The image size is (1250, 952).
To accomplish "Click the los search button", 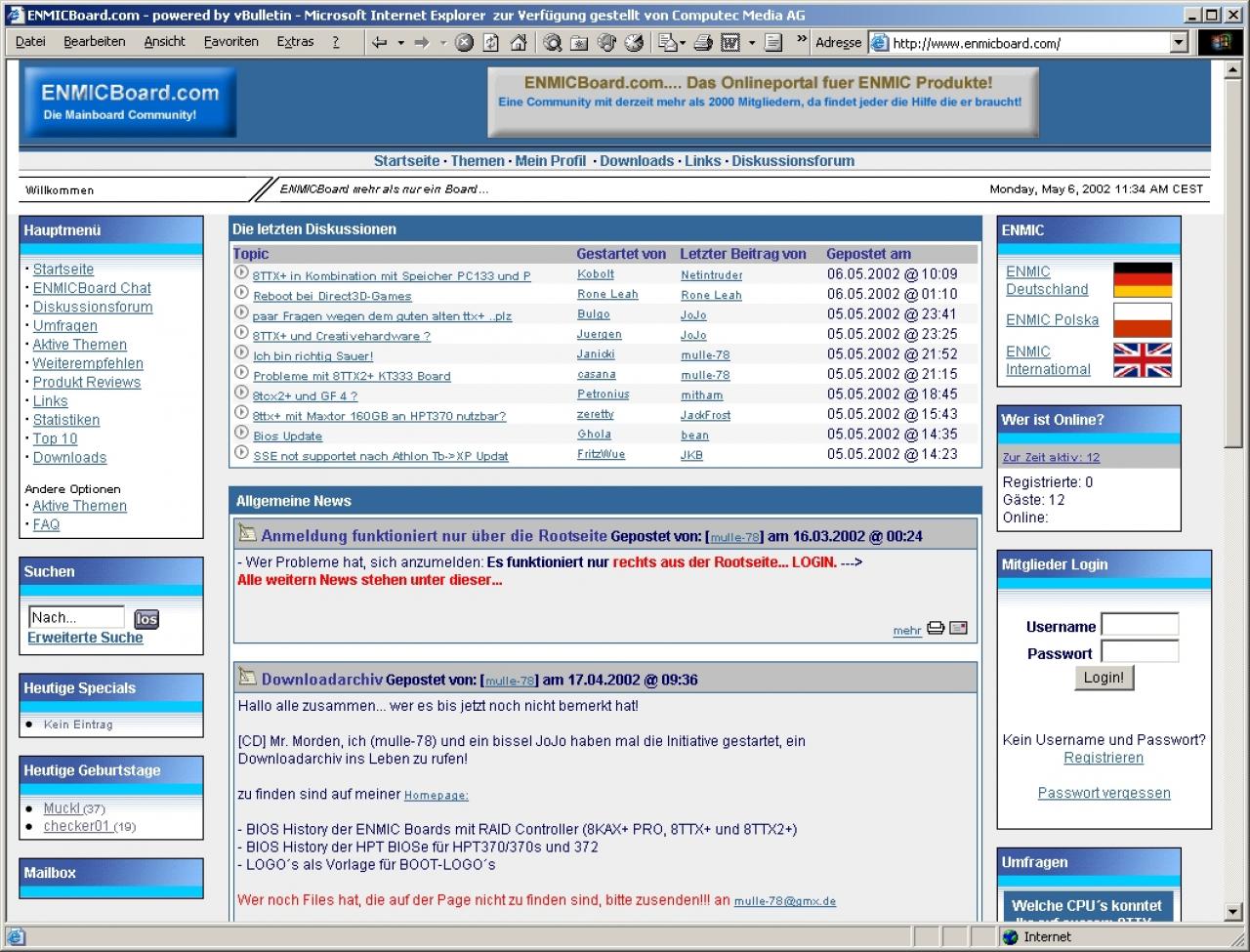I will point(146,619).
